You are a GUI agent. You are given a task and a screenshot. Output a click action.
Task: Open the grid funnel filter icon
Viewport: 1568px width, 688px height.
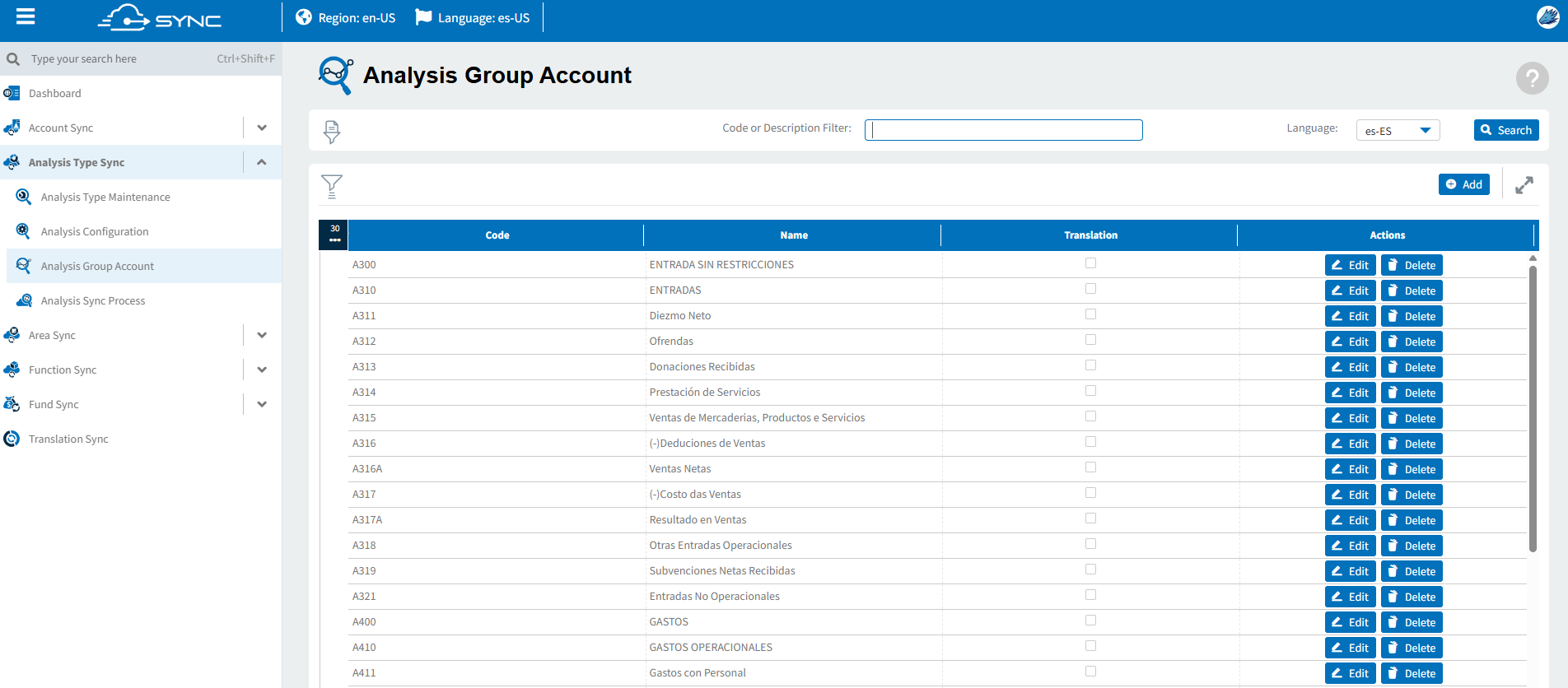(331, 186)
